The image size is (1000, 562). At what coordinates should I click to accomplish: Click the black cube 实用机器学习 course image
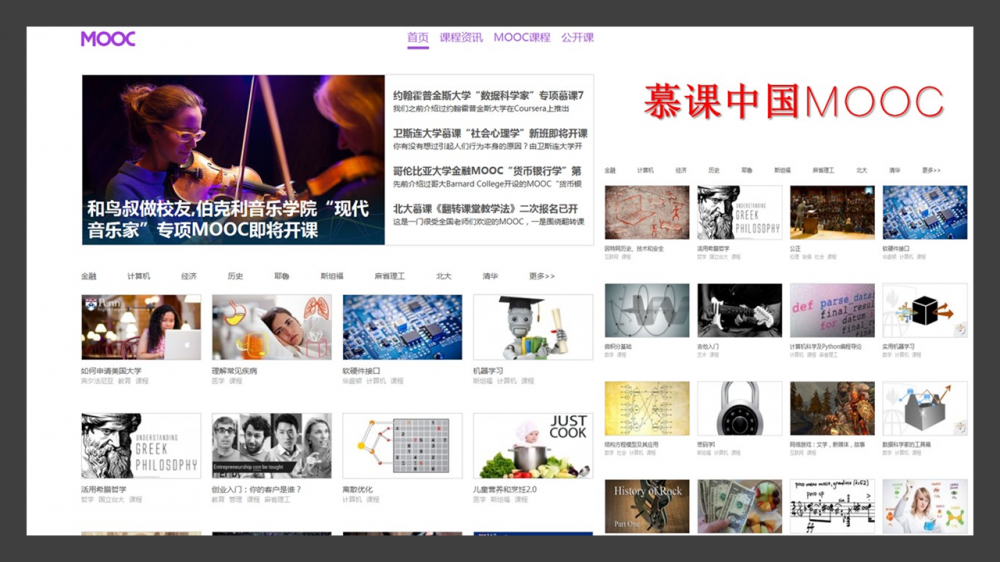coord(925,311)
